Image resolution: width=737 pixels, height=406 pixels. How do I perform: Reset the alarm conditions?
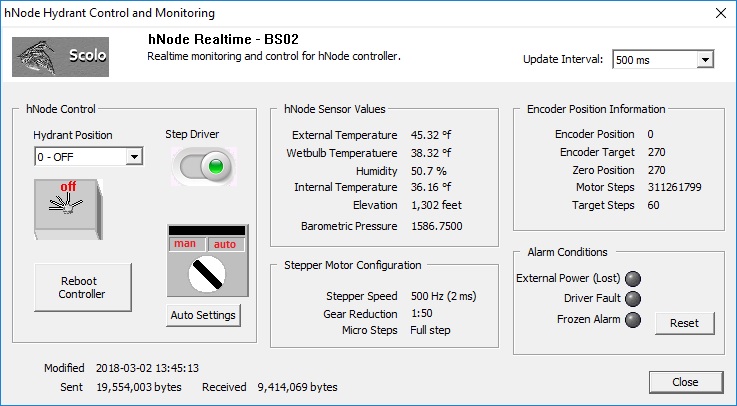[684, 323]
